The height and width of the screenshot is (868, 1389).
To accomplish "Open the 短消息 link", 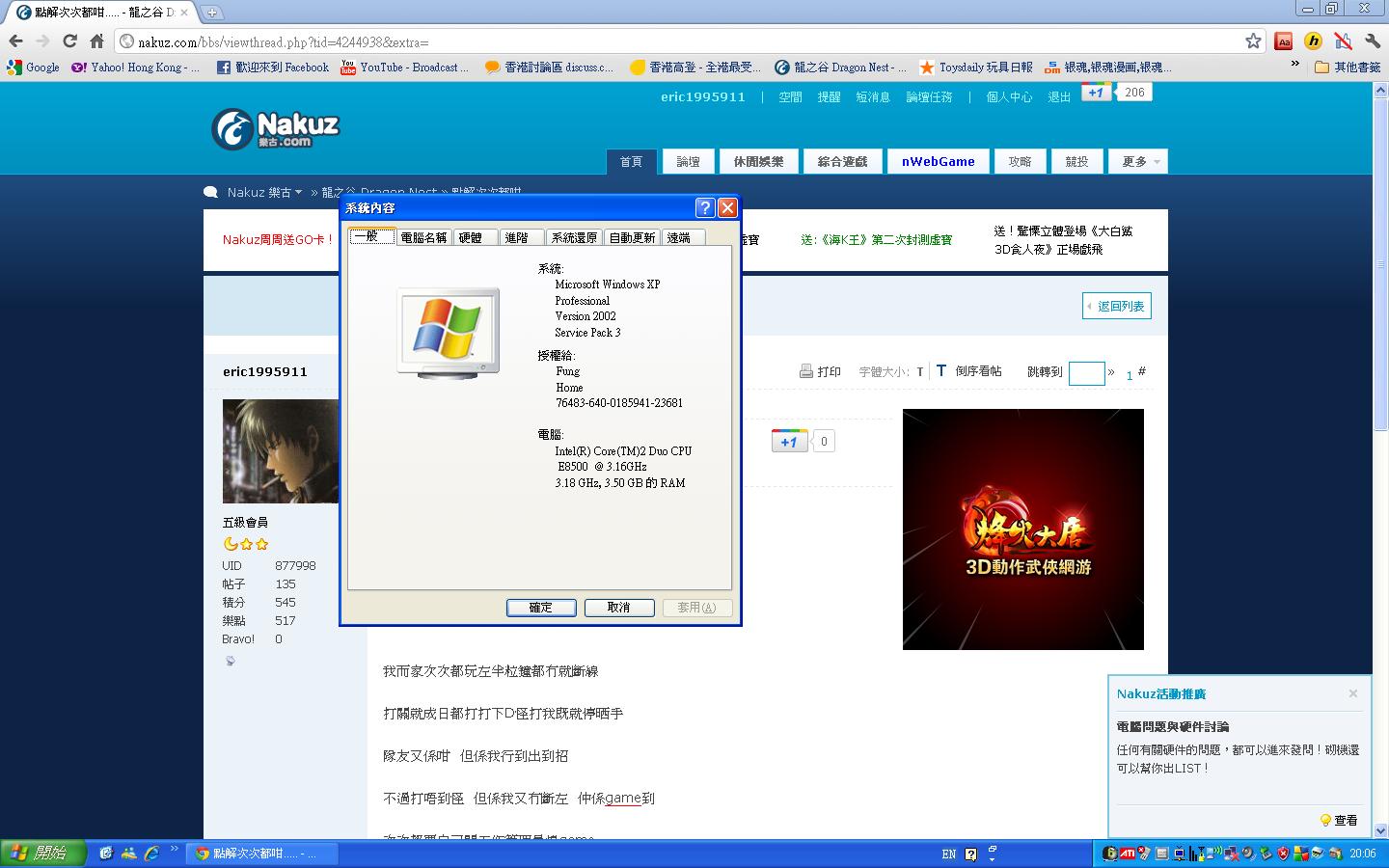I will tap(873, 97).
